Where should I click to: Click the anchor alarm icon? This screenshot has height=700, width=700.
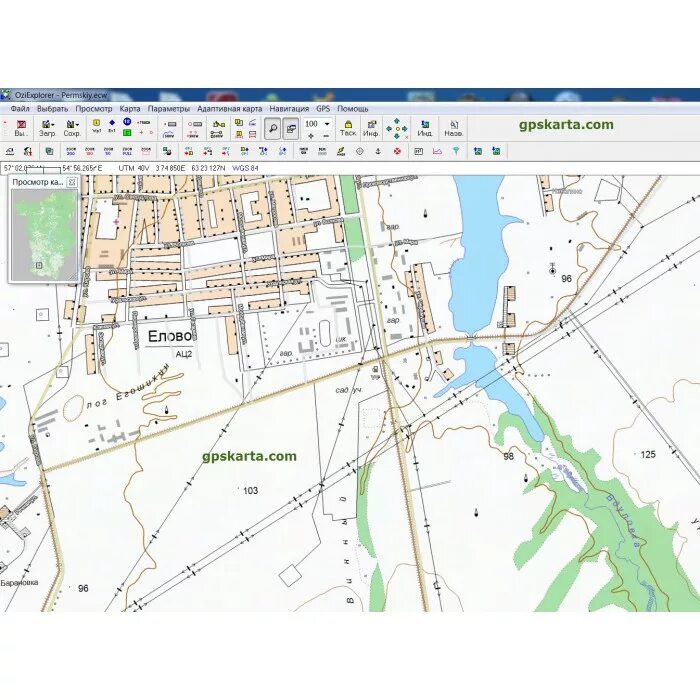(378, 152)
